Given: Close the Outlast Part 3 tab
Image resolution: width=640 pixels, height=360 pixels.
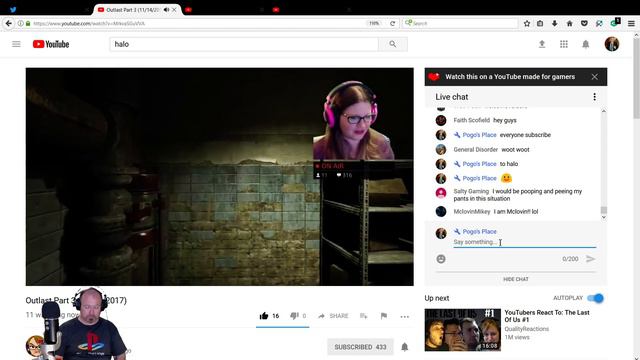Looking at the screenshot, I should 174,9.
